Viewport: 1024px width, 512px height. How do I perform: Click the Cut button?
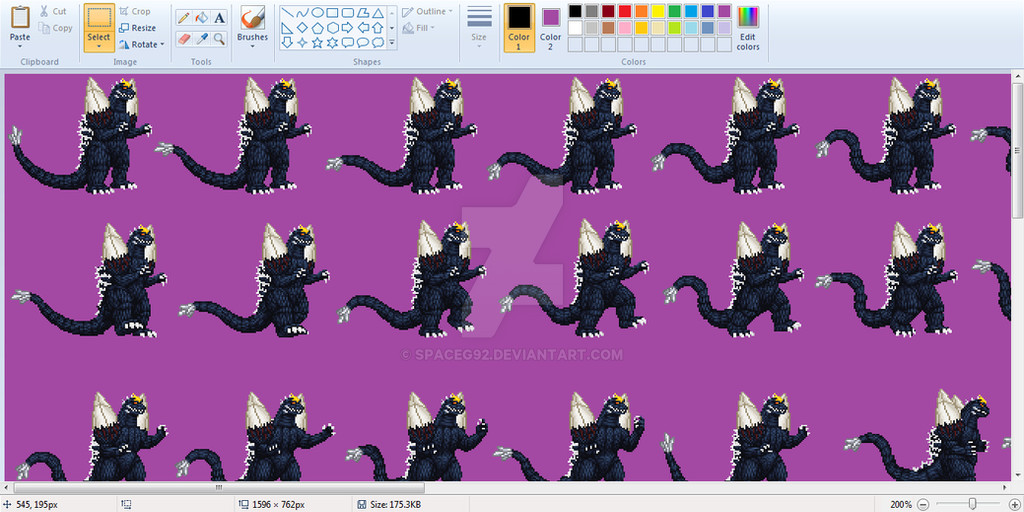(52, 11)
